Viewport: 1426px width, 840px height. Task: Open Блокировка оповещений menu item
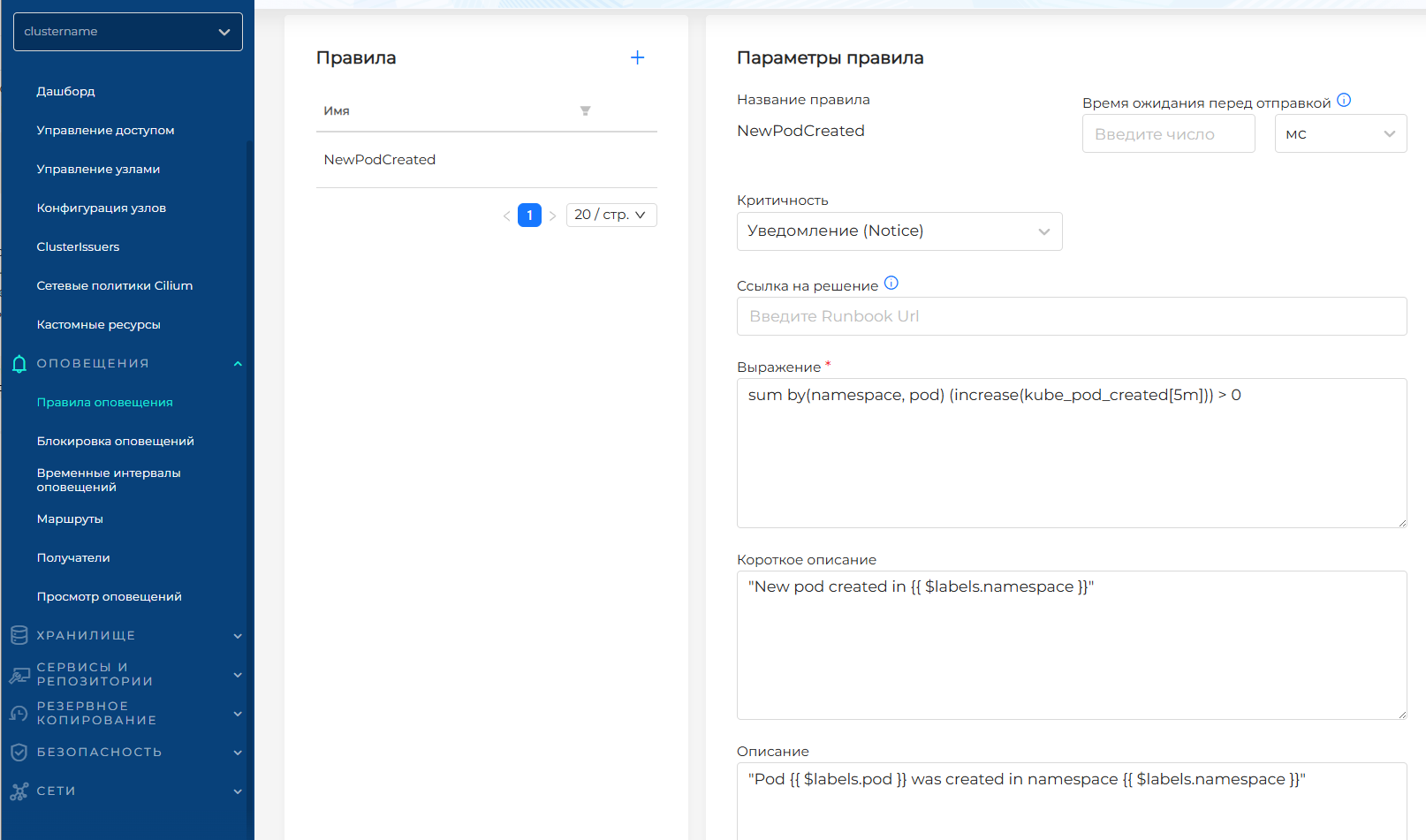pyautogui.click(x=115, y=441)
